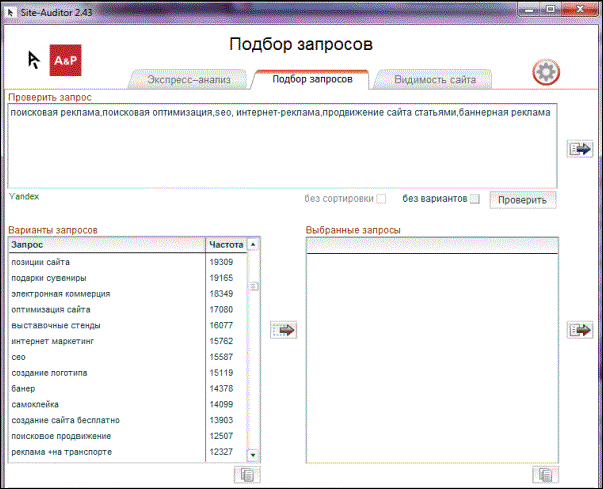Open the Видимость сайта tab
The width and height of the screenshot is (603, 489).
[x=434, y=80]
